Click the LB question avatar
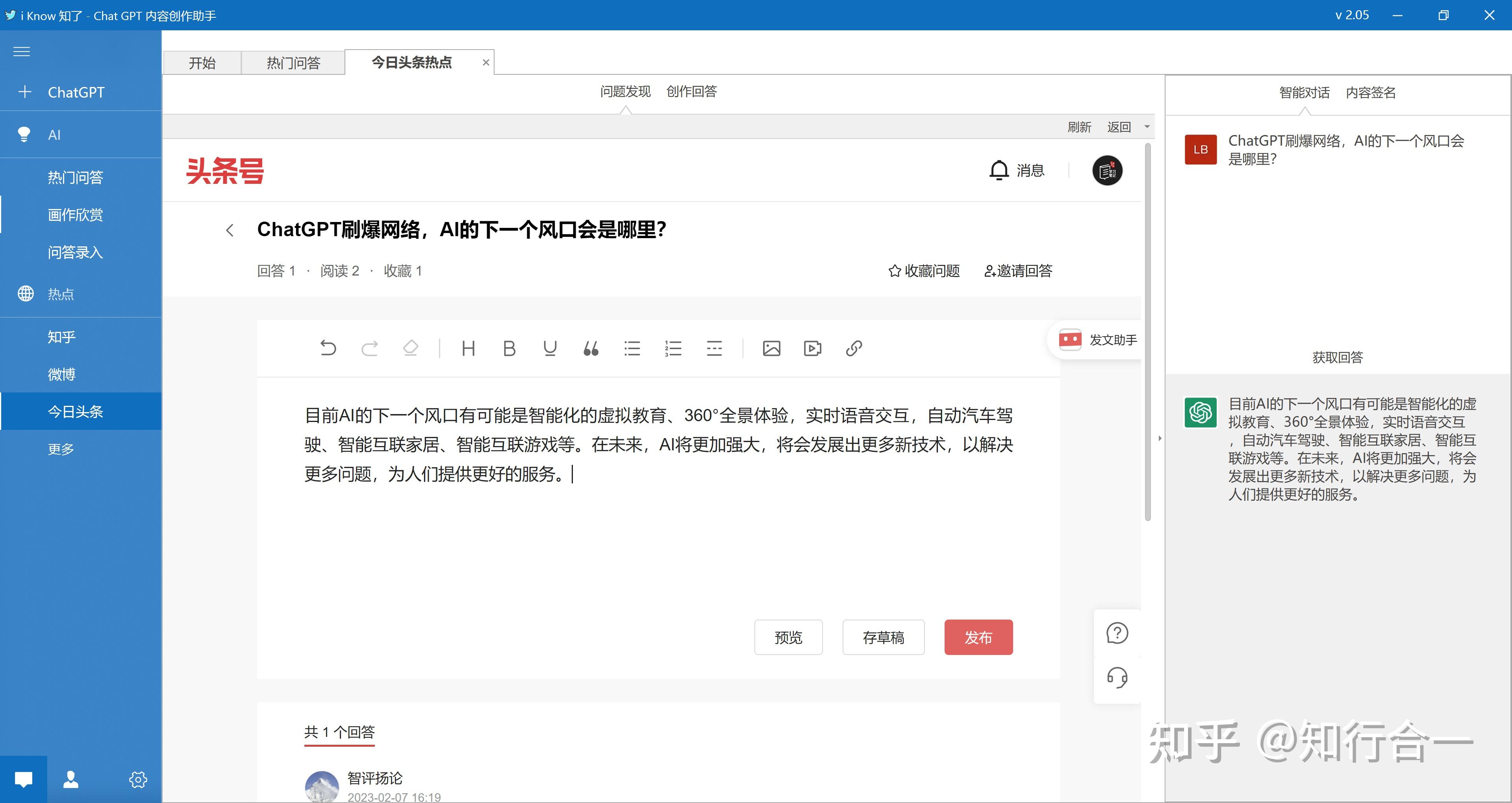This screenshot has height=803, width=1512. [x=1200, y=150]
